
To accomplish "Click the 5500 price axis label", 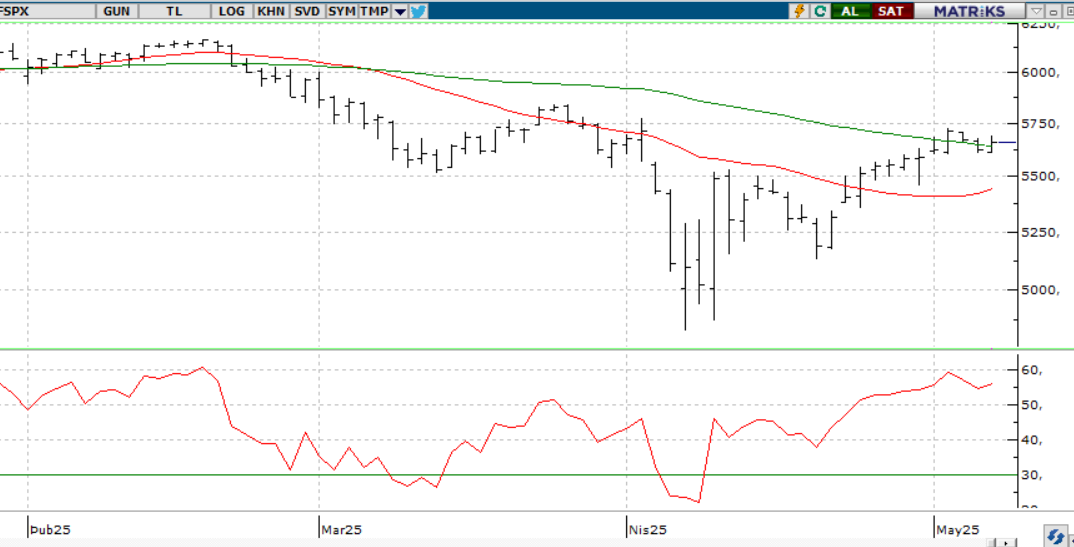I will pos(1040,177).
